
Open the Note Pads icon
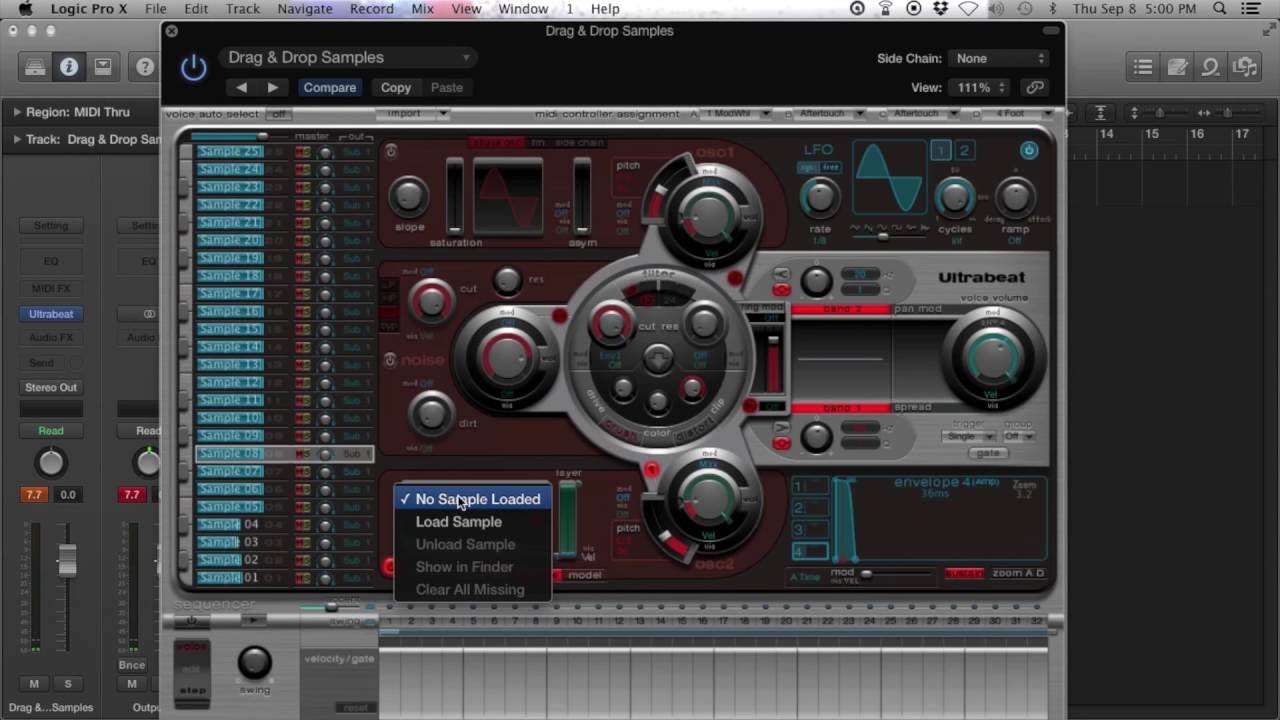point(1177,67)
